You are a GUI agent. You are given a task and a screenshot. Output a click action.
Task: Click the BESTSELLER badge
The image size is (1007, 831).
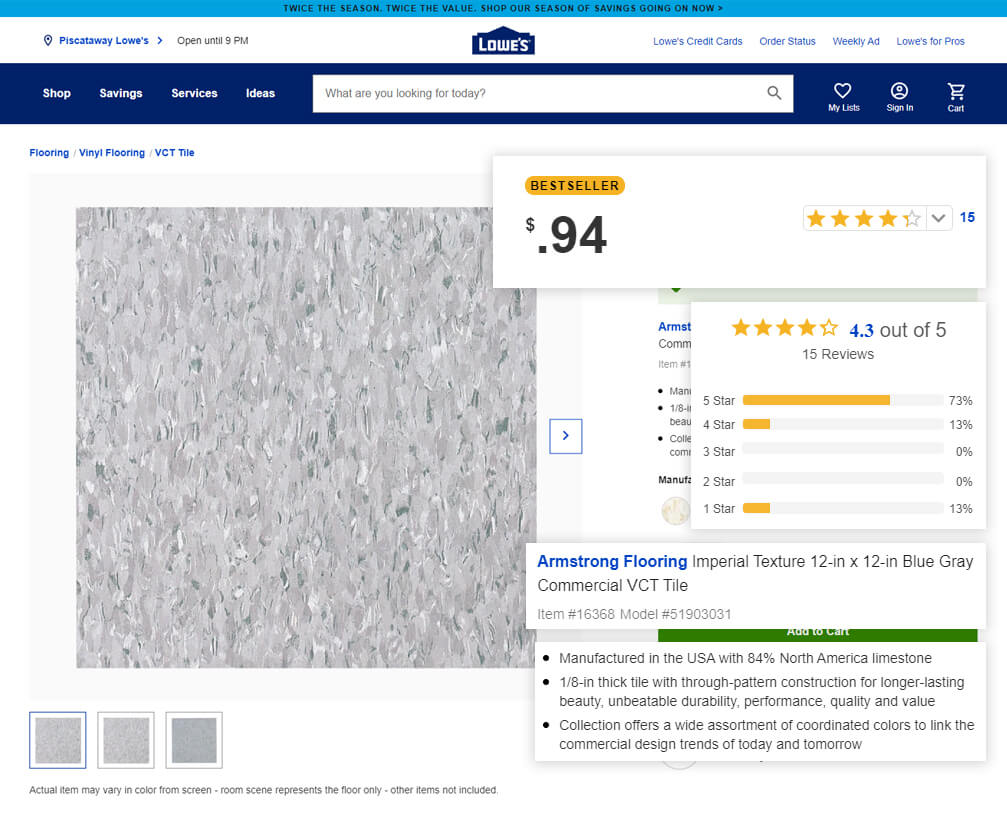coord(575,186)
